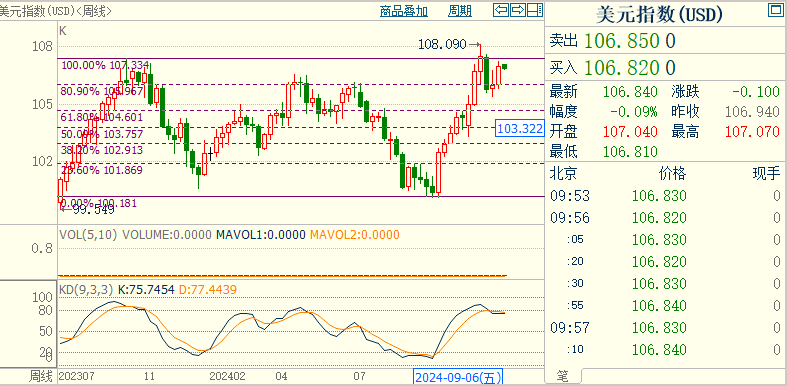Open the 周期 period menu
This screenshot has height=386, width=787.
(x=460, y=11)
